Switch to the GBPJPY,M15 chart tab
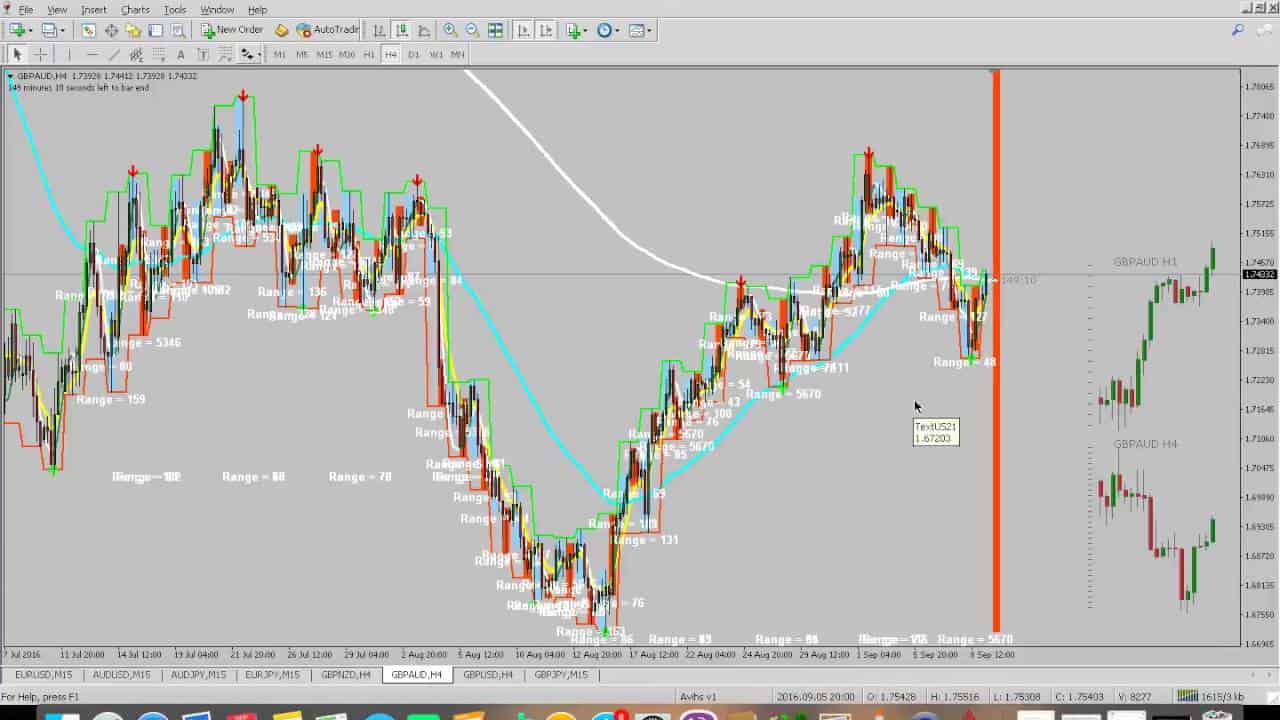This screenshot has height=720, width=1280. [x=561, y=675]
